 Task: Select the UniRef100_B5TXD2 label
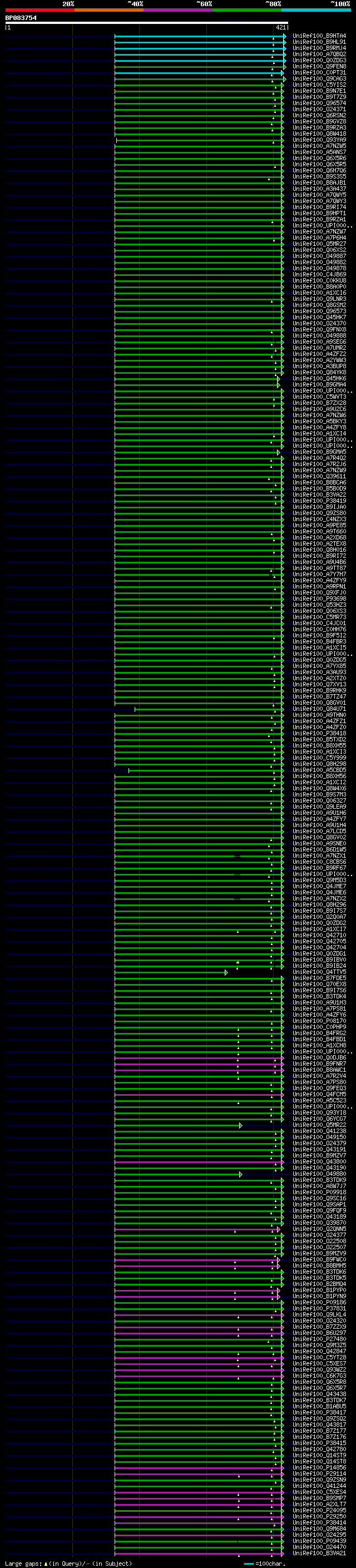[319, 740]
